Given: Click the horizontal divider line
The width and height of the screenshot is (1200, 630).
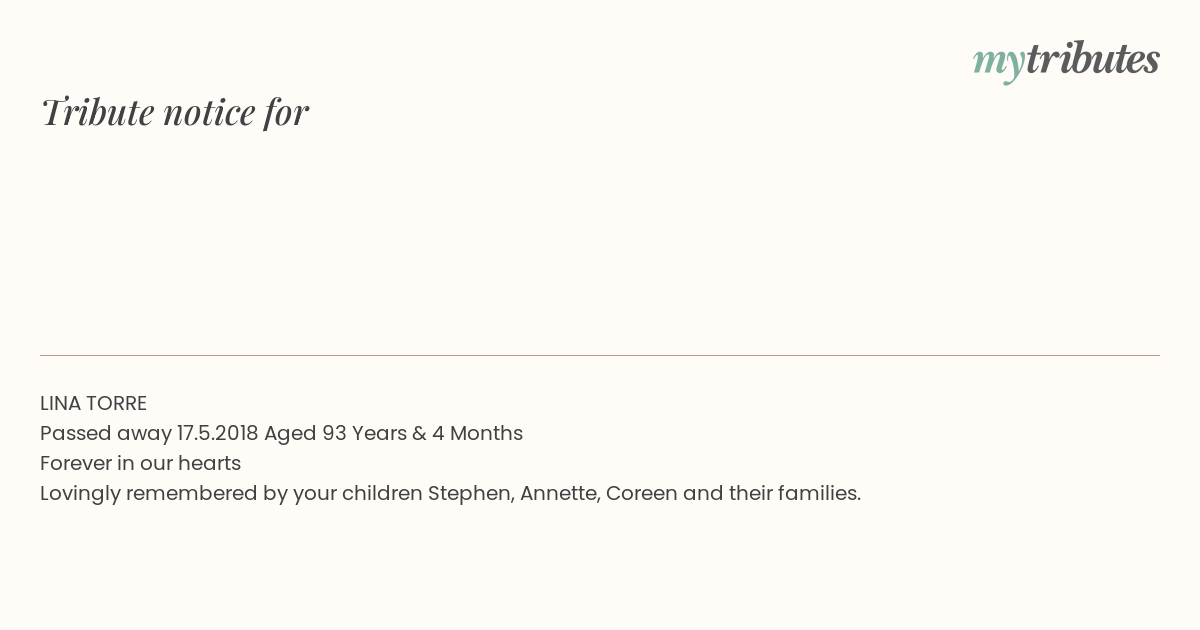Looking at the screenshot, I should (x=600, y=355).
